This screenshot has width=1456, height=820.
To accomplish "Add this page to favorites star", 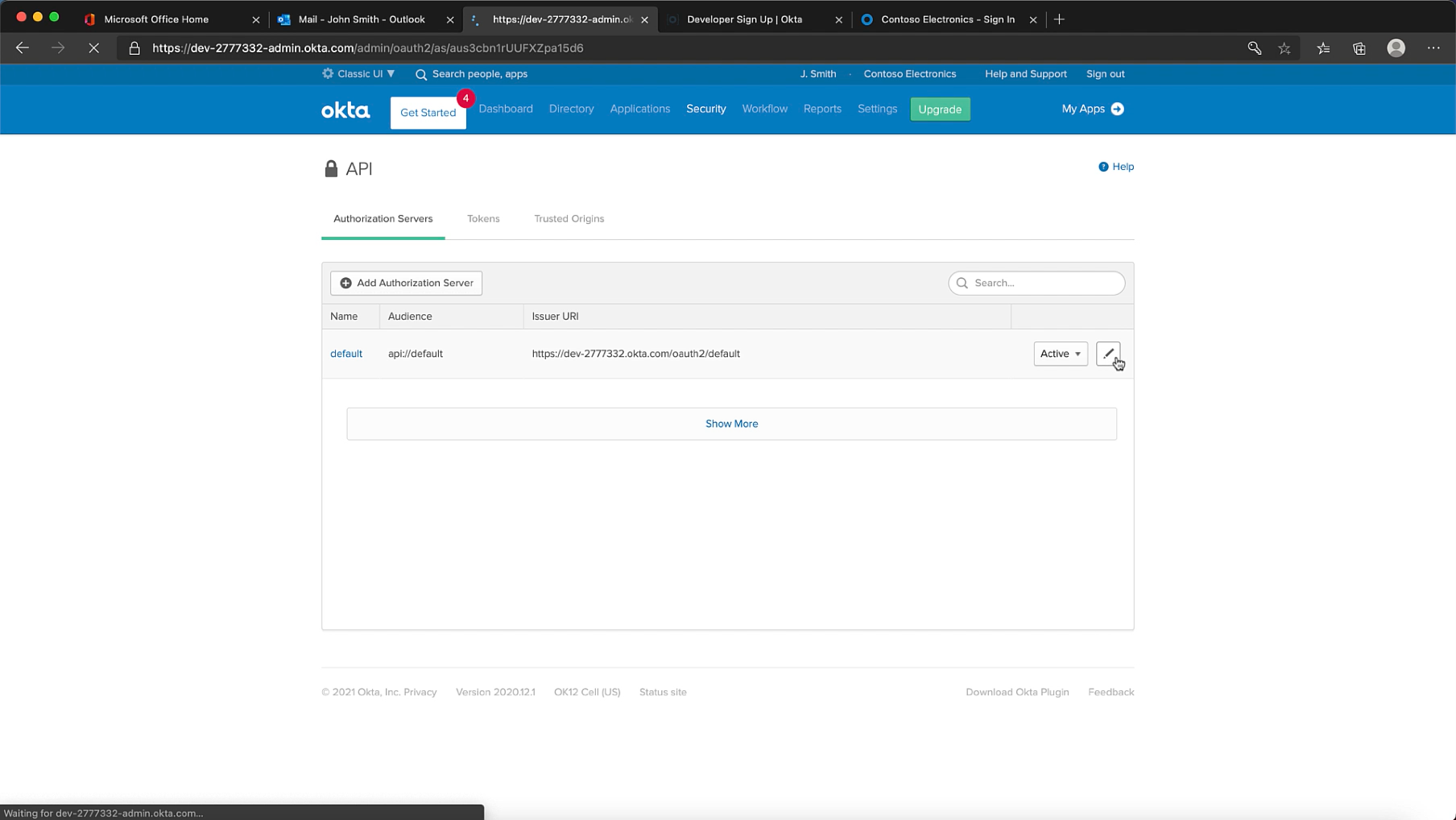I will [1284, 48].
